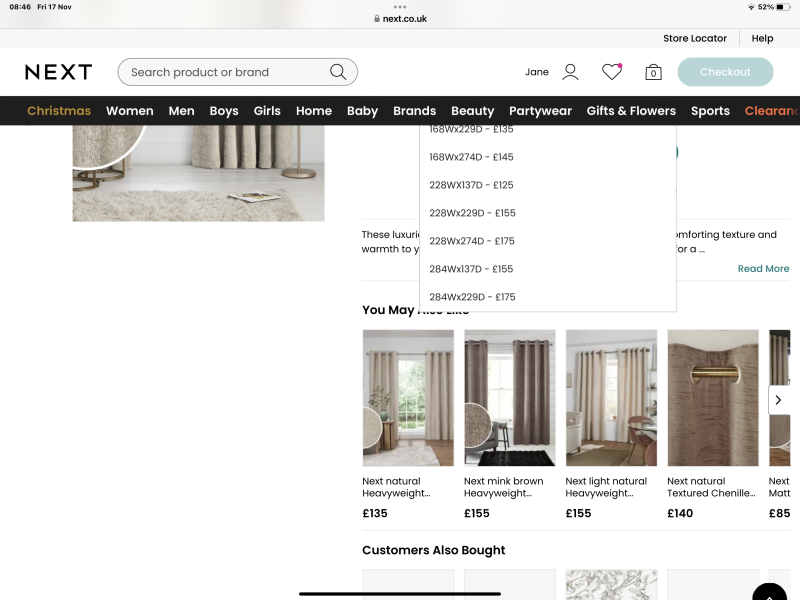Open the Women menu
Viewport: 800px width, 600px height.
pyautogui.click(x=130, y=111)
